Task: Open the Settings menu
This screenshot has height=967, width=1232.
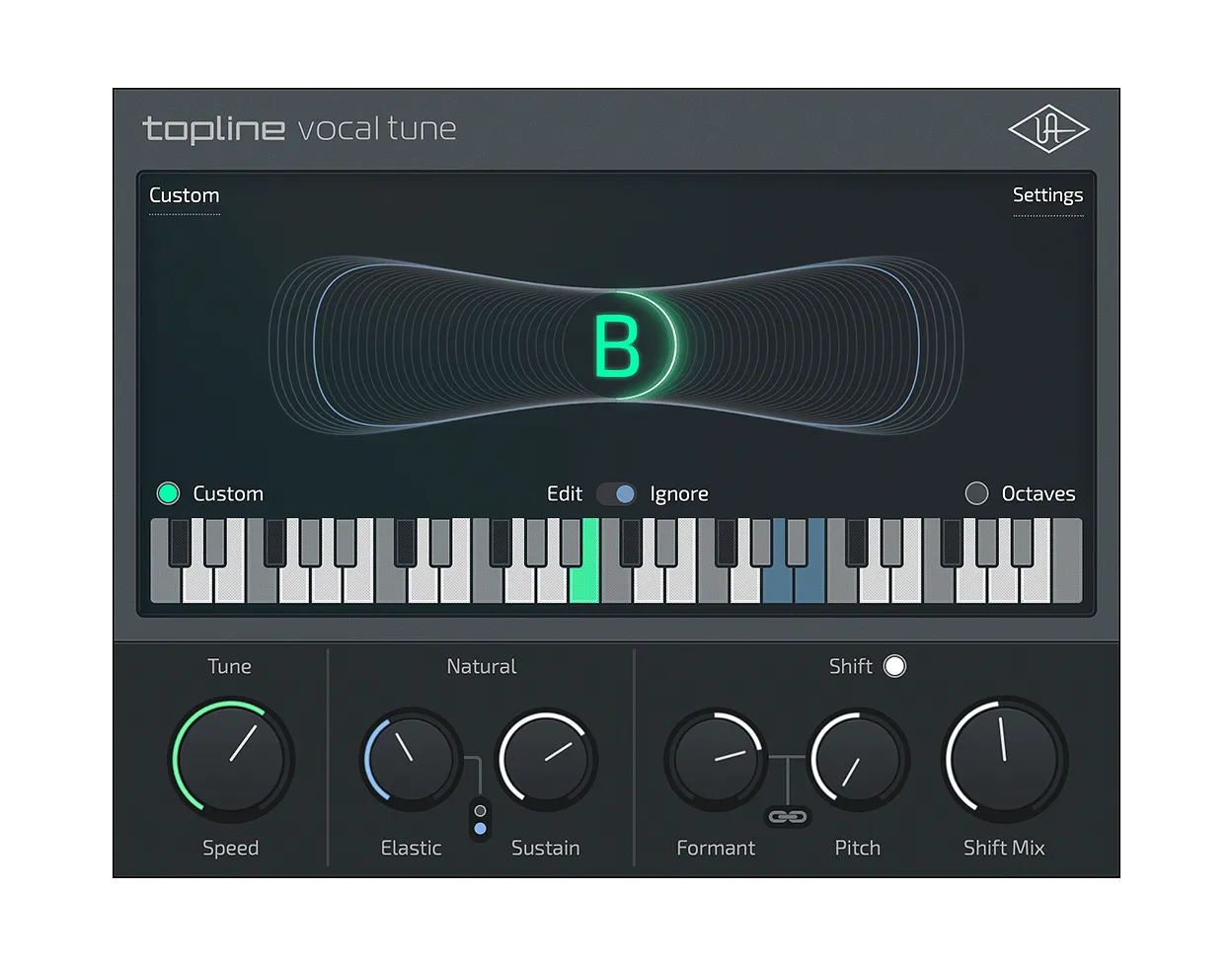Action: [x=1047, y=195]
